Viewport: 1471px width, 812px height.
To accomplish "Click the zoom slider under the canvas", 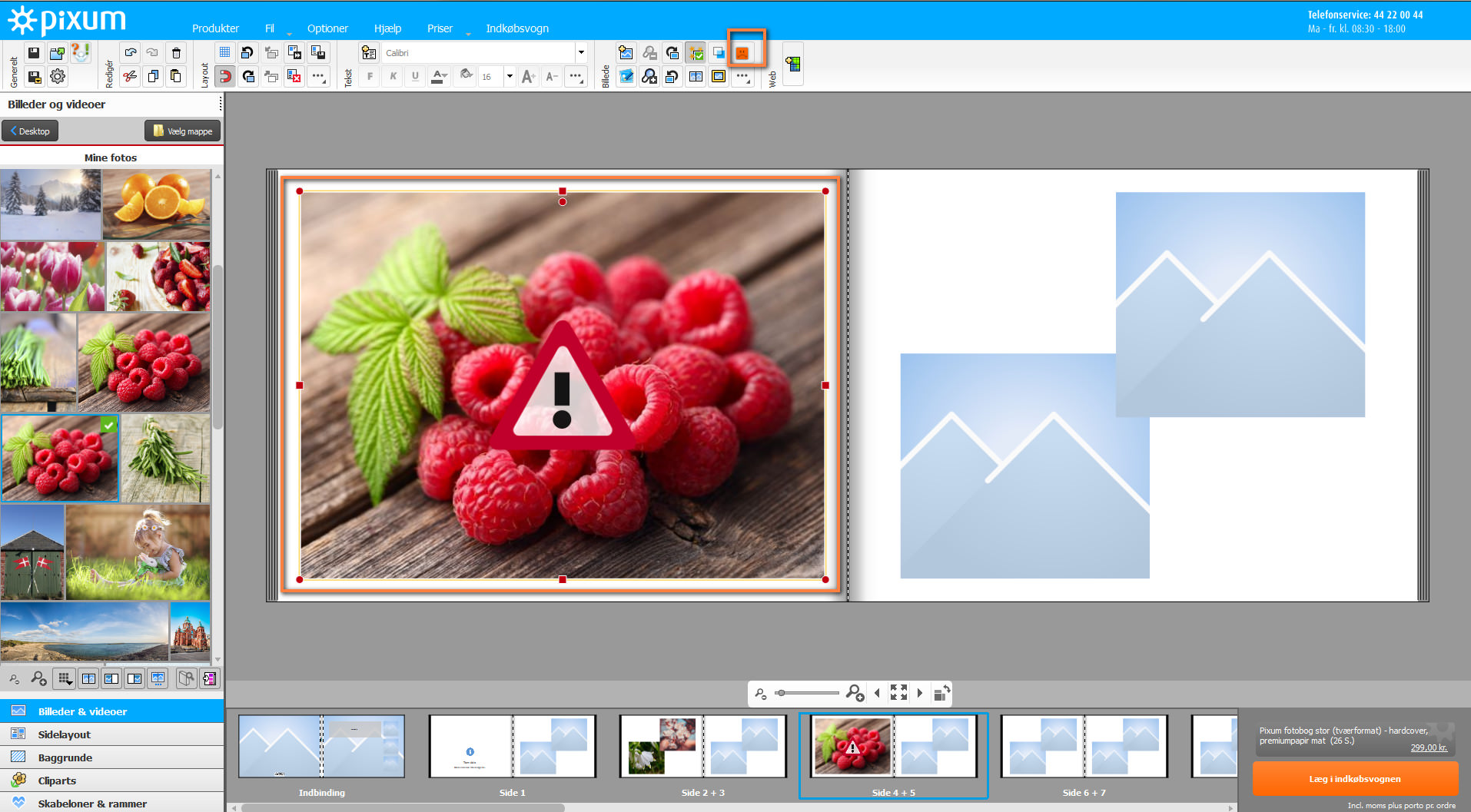I will [807, 693].
